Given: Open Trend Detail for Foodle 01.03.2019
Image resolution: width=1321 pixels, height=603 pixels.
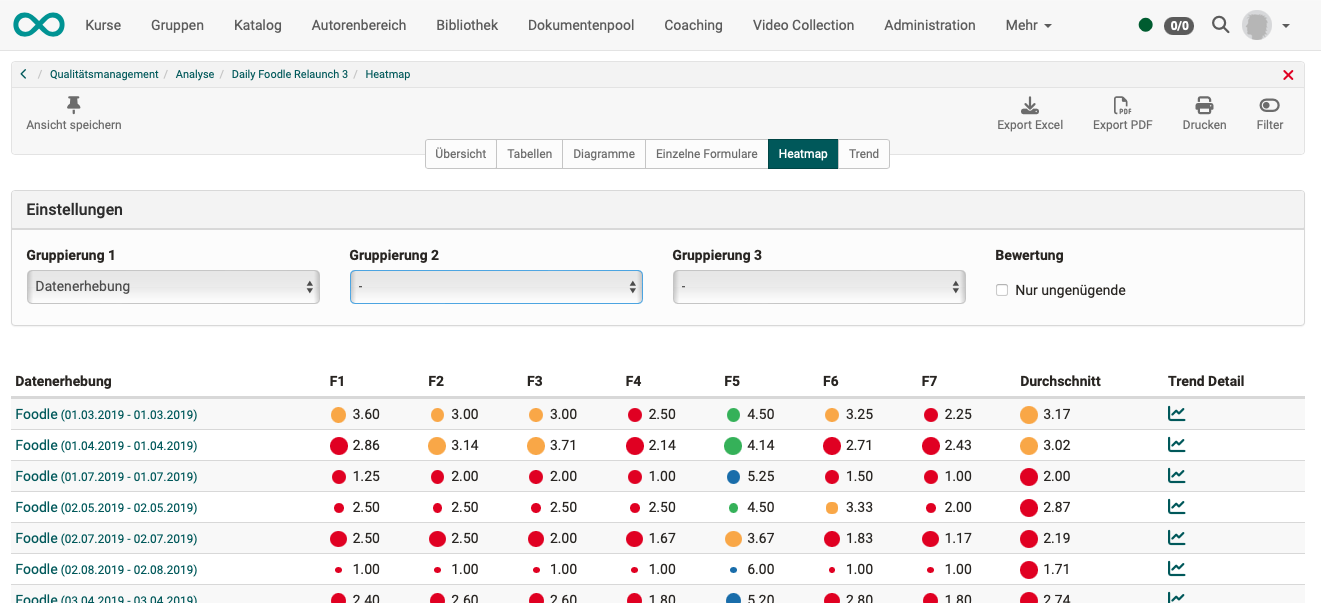Looking at the screenshot, I should [1177, 413].
